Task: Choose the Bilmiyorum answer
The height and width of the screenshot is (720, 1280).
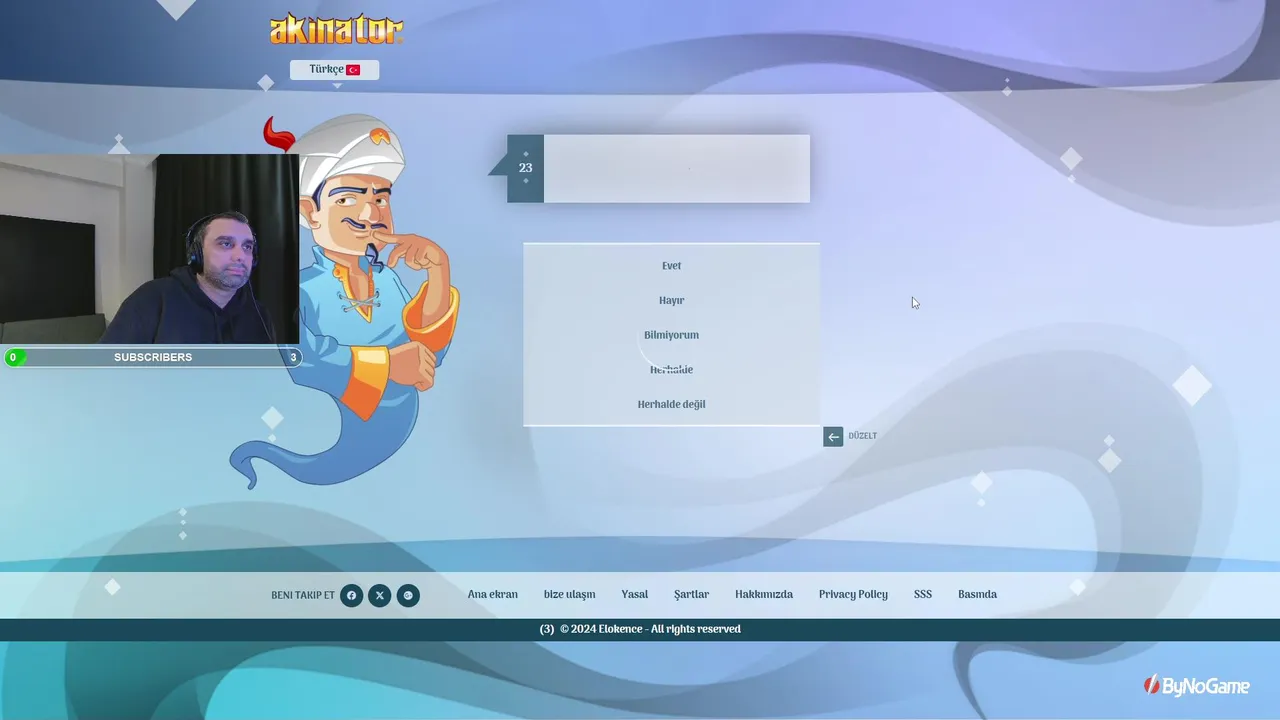Action: tap(671, 335)
